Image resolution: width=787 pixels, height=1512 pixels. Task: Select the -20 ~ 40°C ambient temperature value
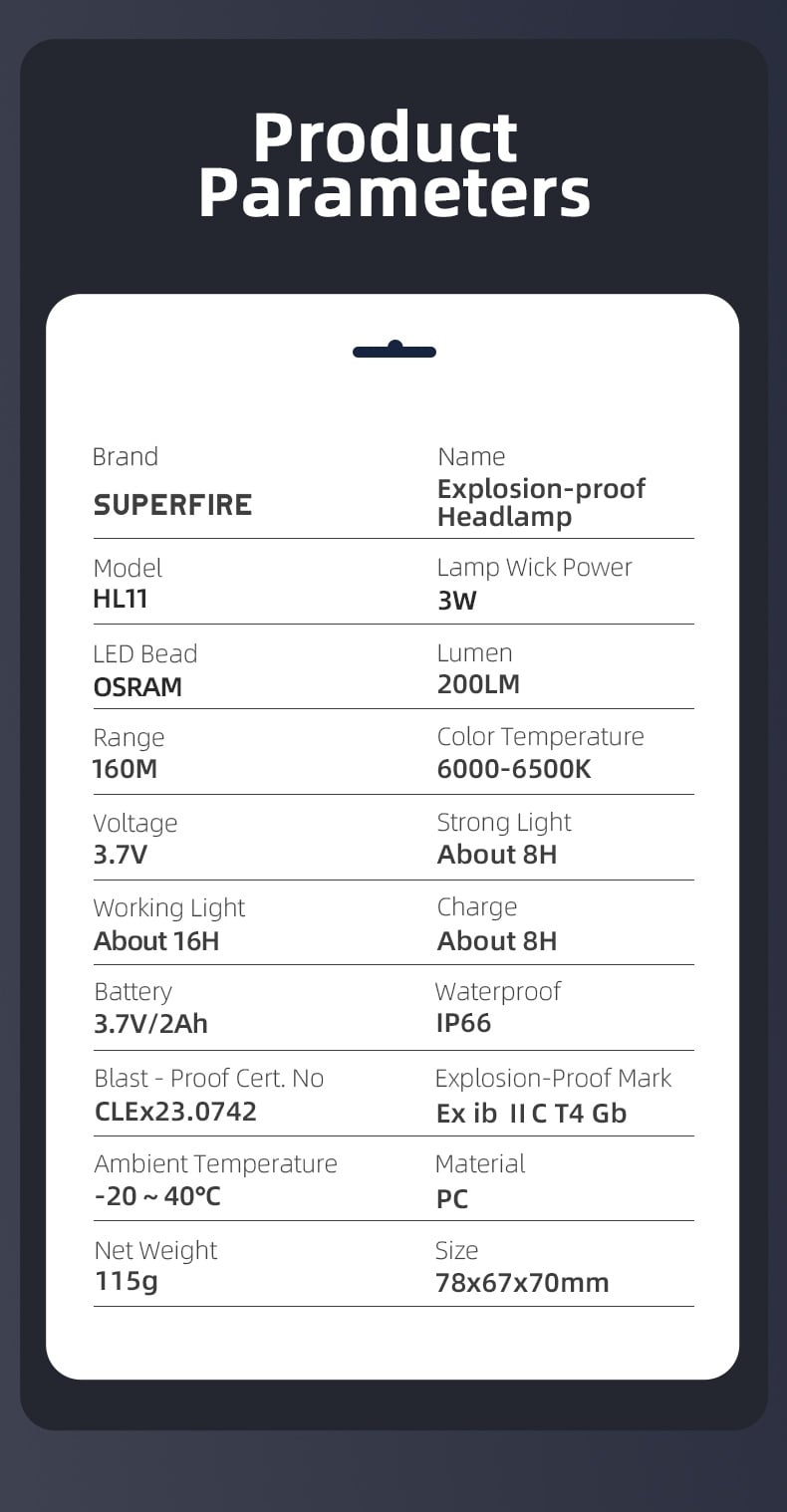(157, 1196)
